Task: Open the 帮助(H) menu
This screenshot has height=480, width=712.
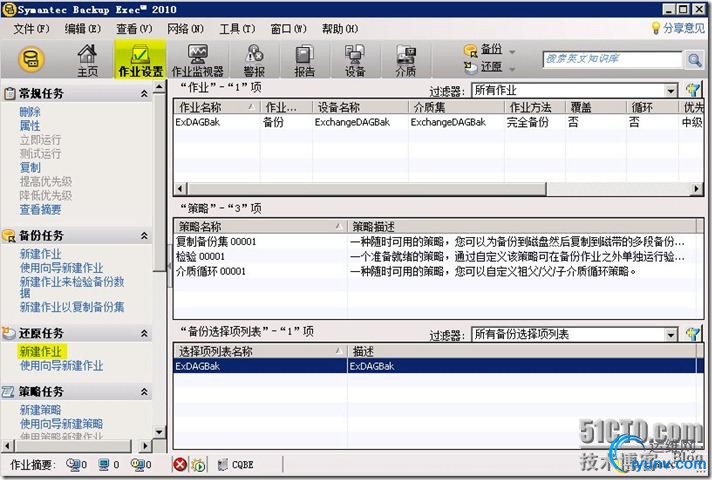Action: pos(340,29)
